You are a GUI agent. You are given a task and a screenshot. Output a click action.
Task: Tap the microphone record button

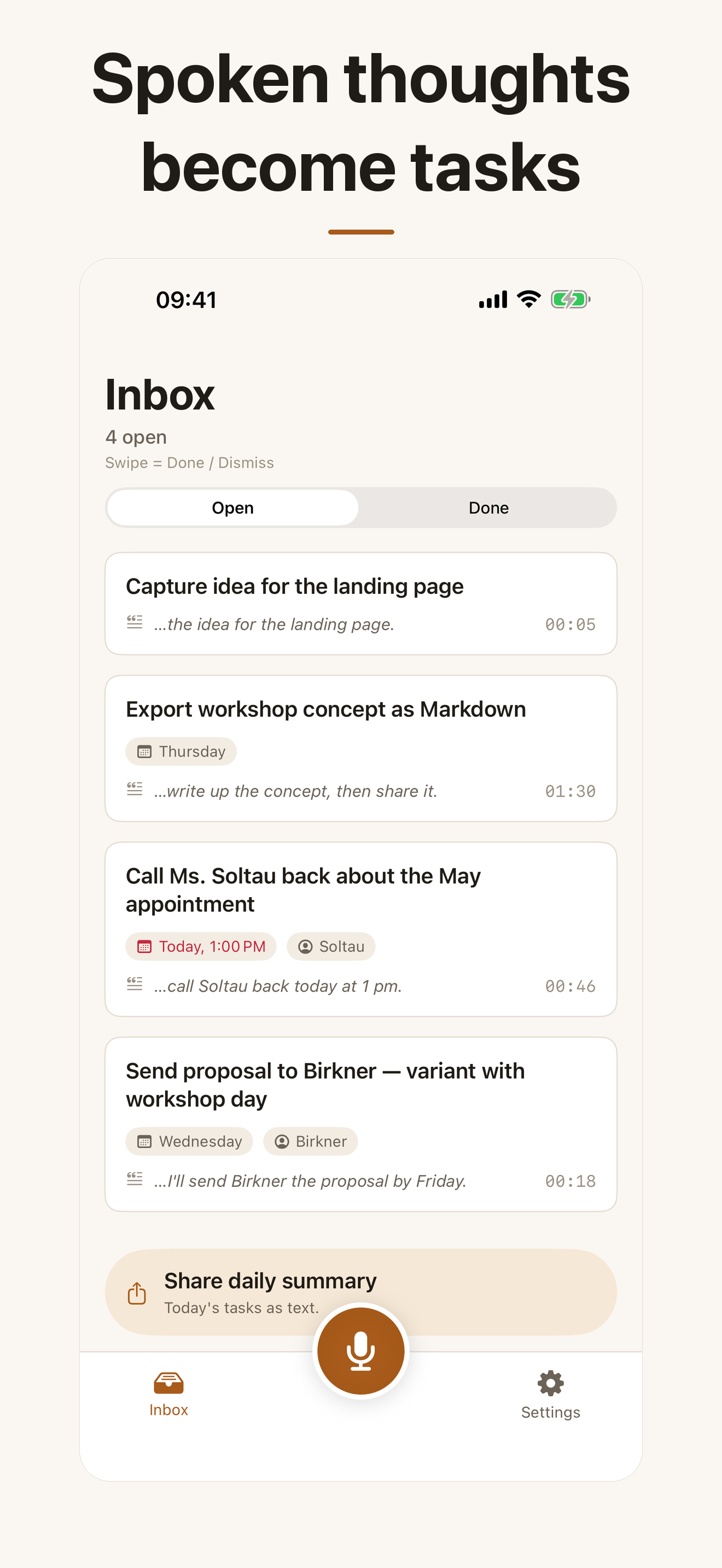(360, 1351)
